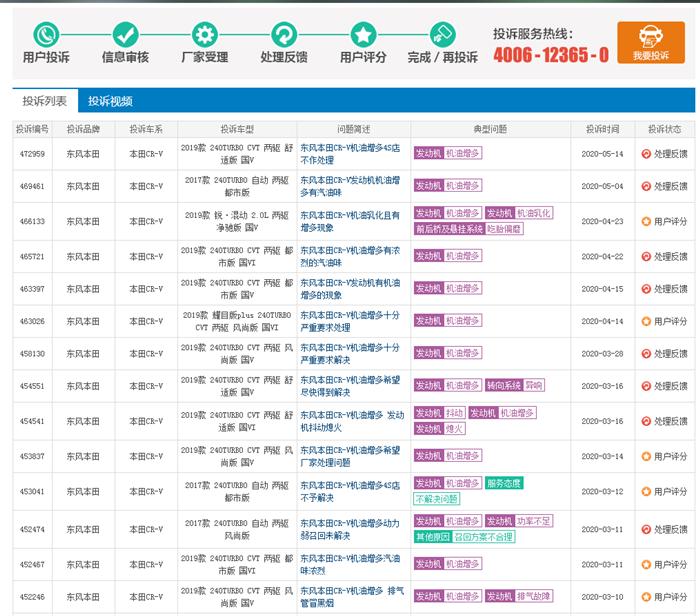The image size is (700, 616).
Task: Open complaint 东风本田CR-V发动机机油增多有汽油味
Action: click(x=350, y=186)
